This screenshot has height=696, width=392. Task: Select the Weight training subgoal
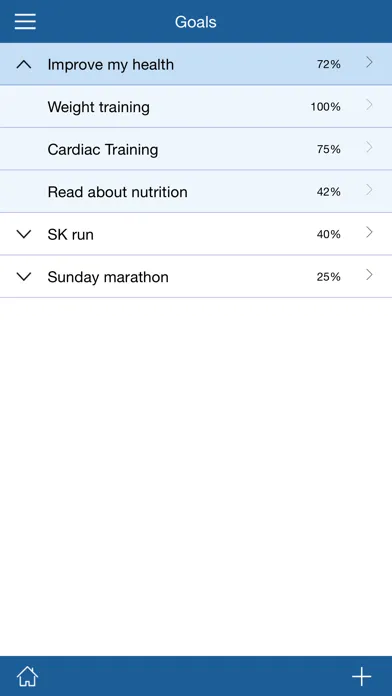coord(196,107)
